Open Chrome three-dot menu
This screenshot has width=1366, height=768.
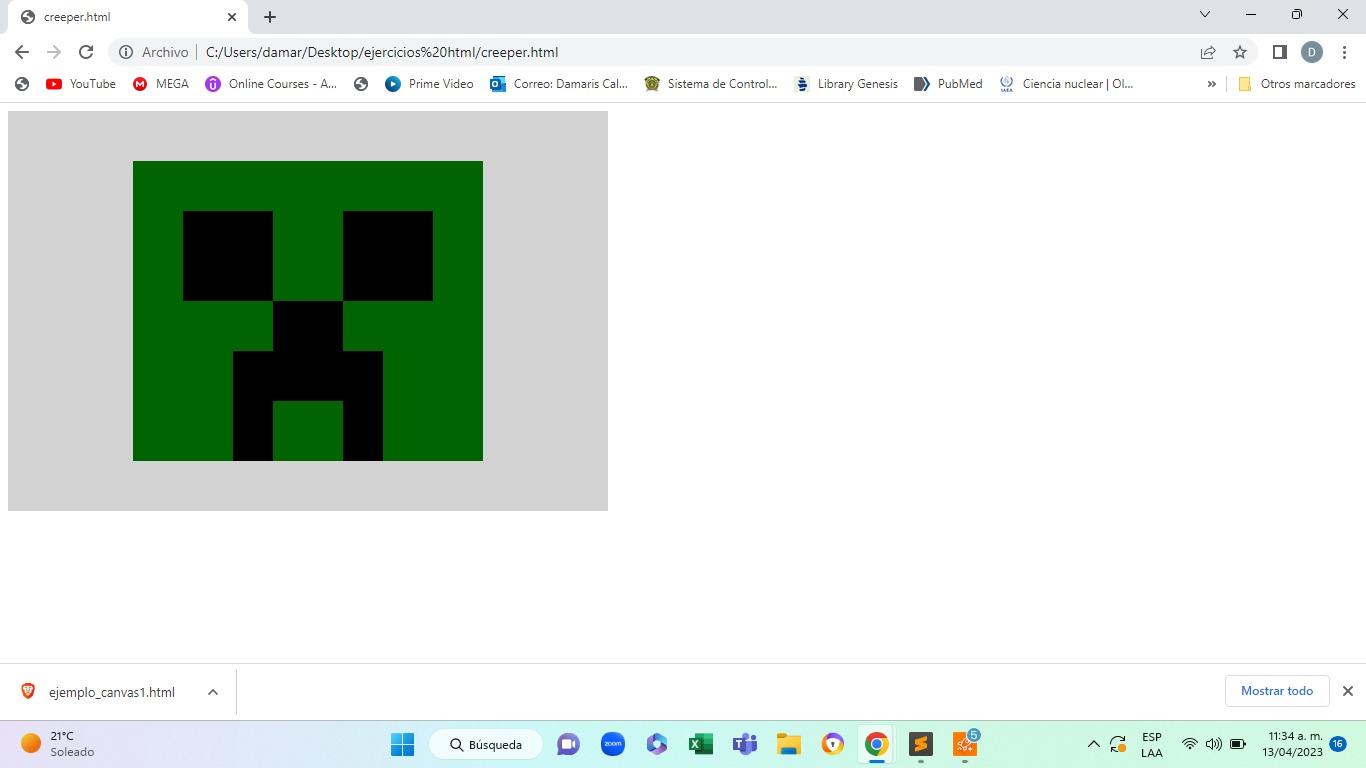(x=1345, y=52)
